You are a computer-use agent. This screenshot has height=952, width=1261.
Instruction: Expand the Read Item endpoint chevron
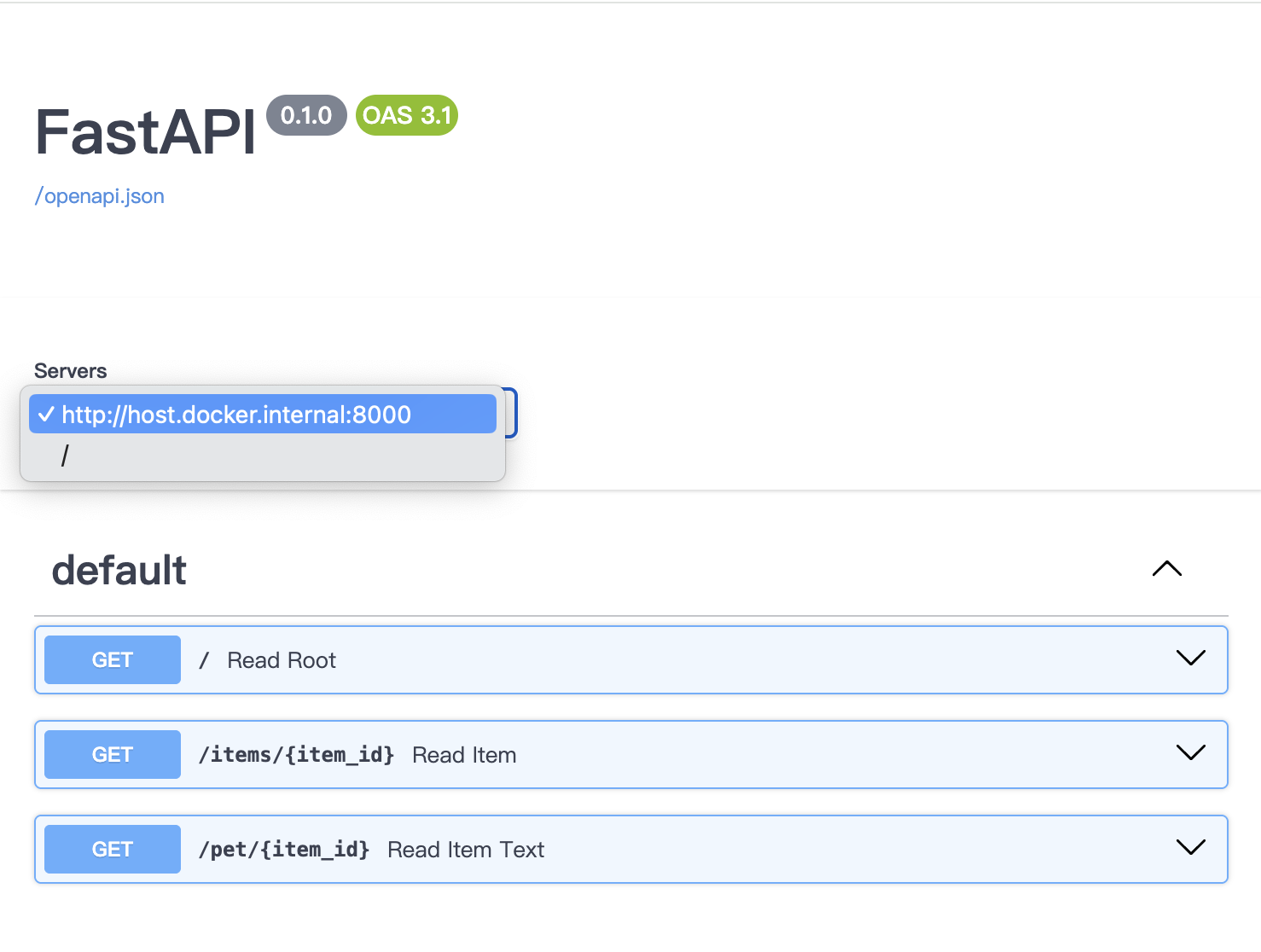[x=1190, y=753]
